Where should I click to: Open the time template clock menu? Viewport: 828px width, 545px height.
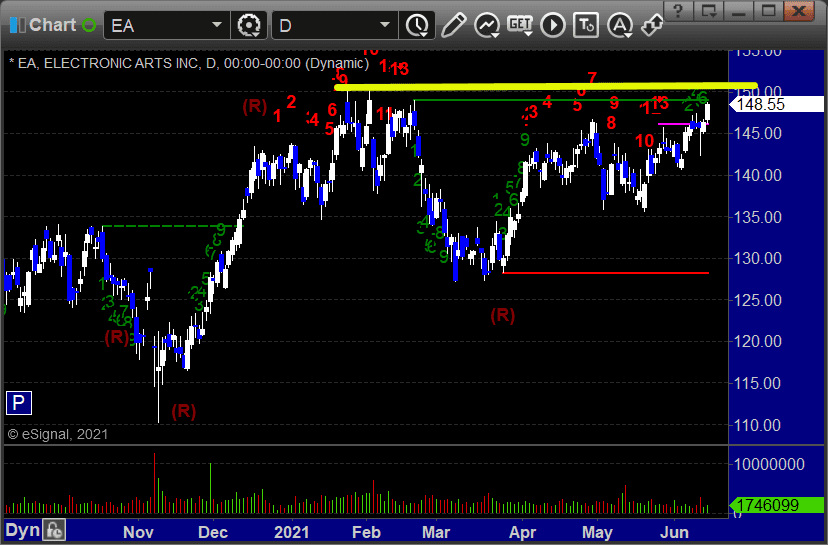point(417,25)
